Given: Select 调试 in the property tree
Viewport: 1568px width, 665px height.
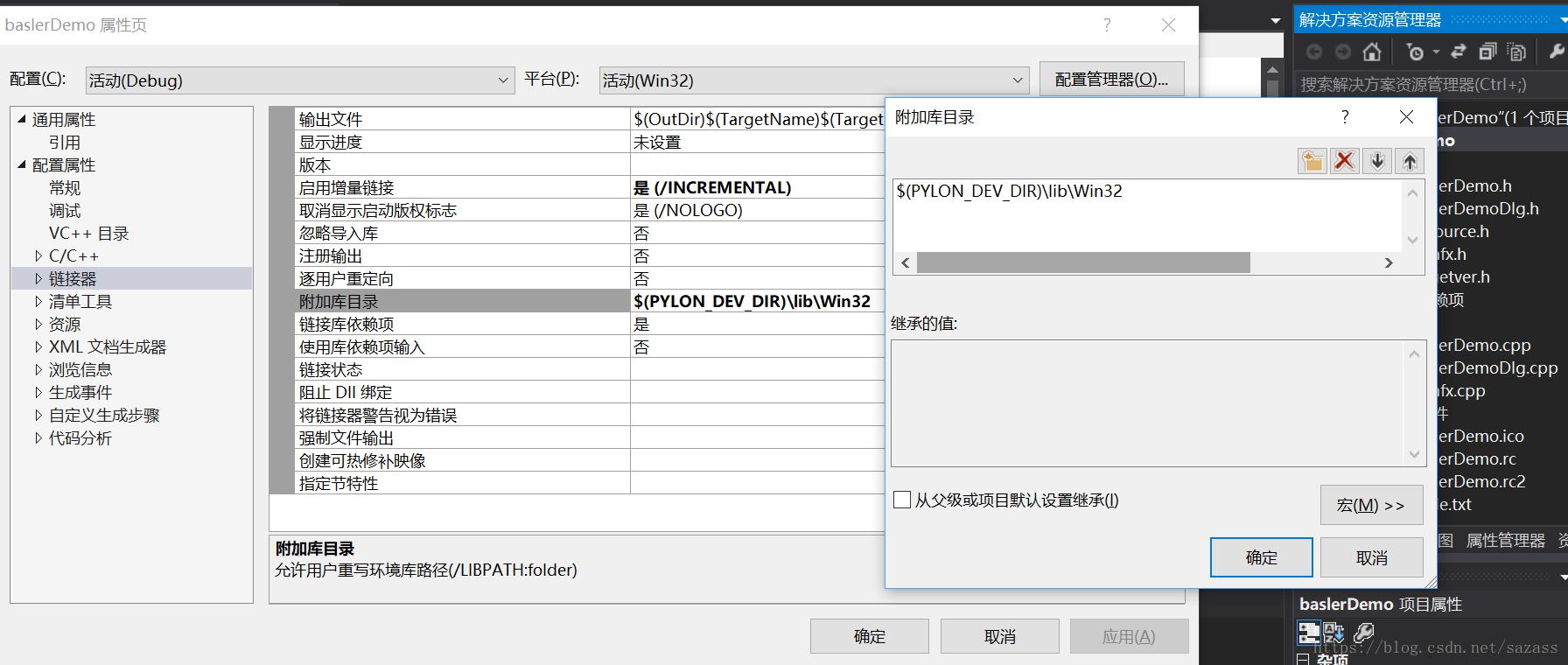Looking at the screenshot, I should point(65,210).
